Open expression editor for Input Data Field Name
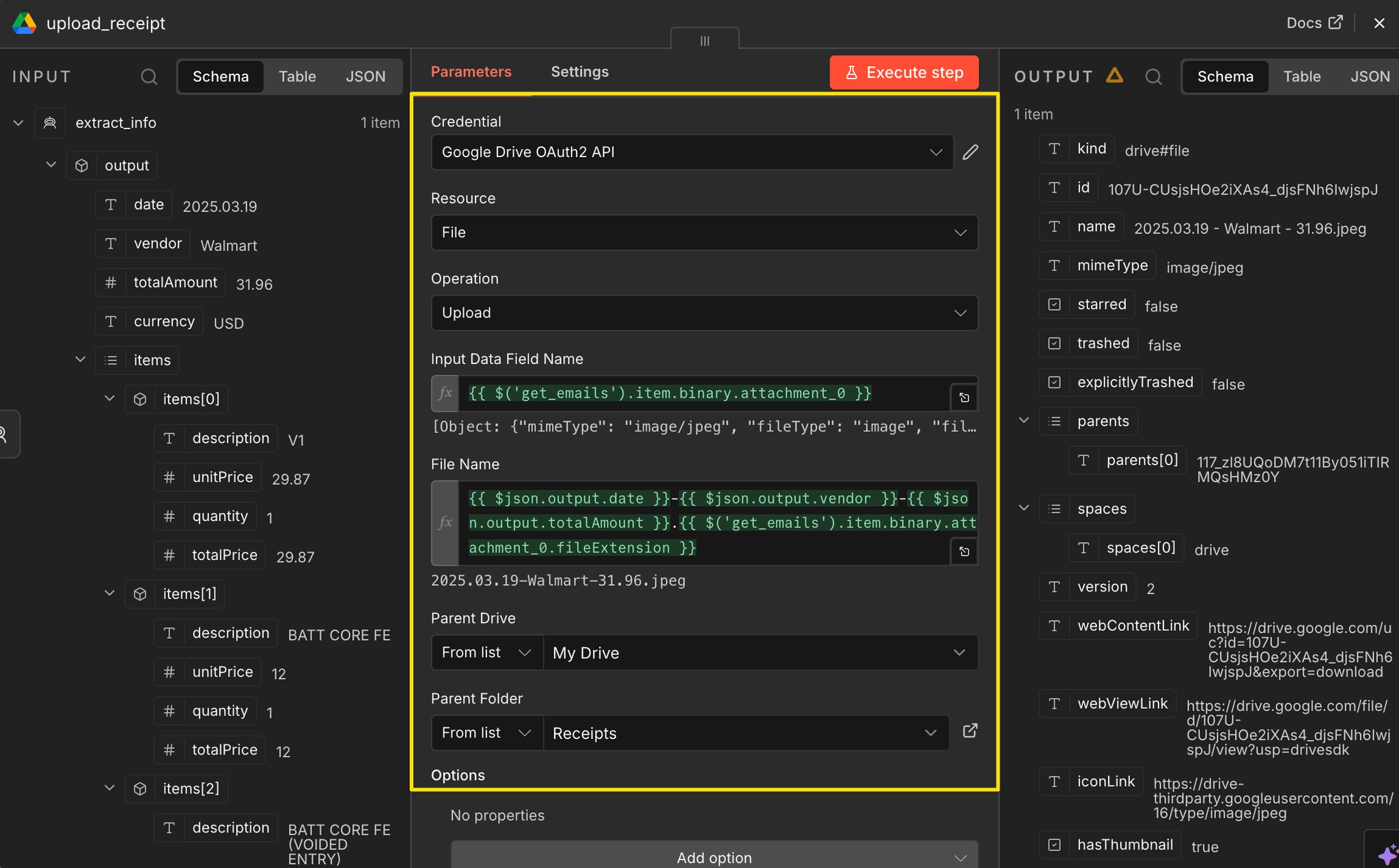This screenshot has width=1399, height=868. (x=964, y=397)
